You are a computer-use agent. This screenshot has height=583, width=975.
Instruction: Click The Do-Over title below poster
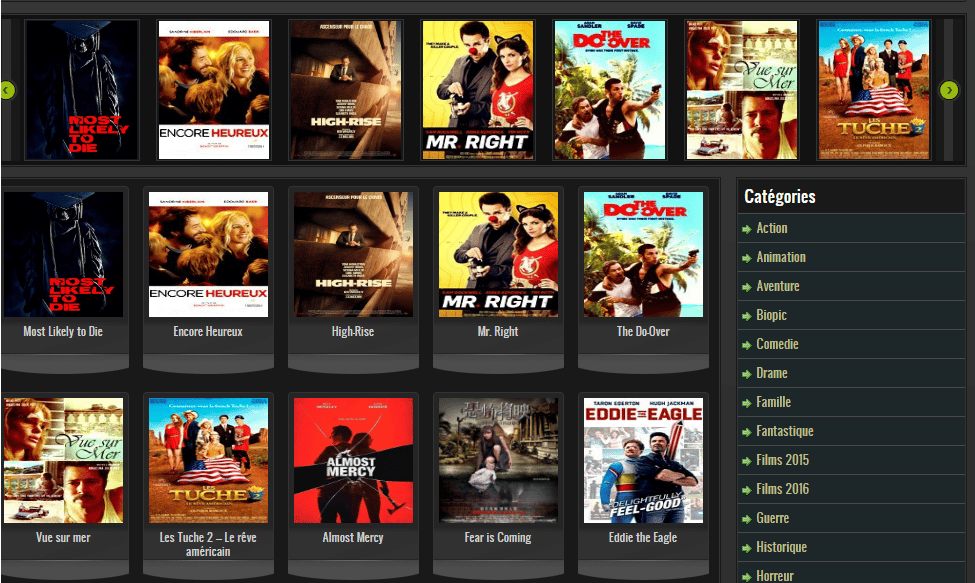643,332
